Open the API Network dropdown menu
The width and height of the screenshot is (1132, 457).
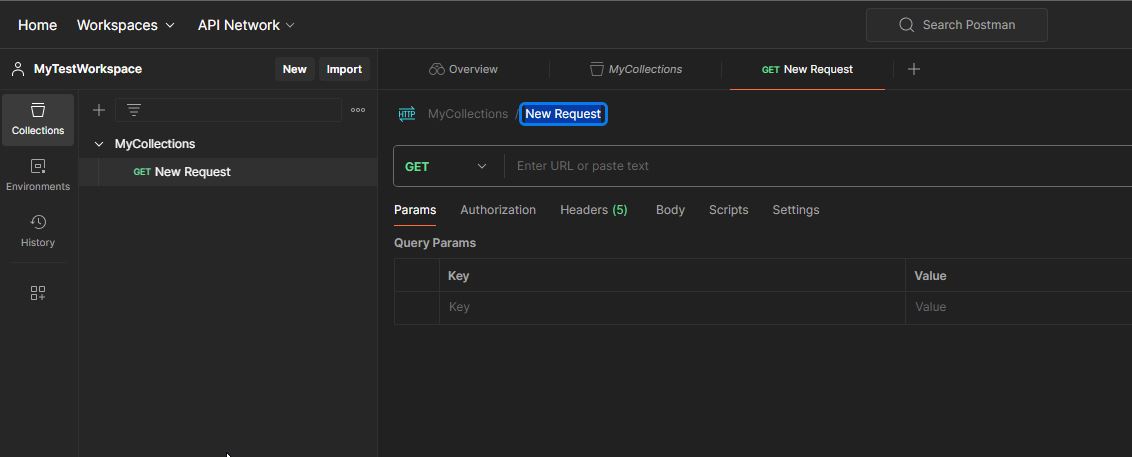(x=246, y=25)
